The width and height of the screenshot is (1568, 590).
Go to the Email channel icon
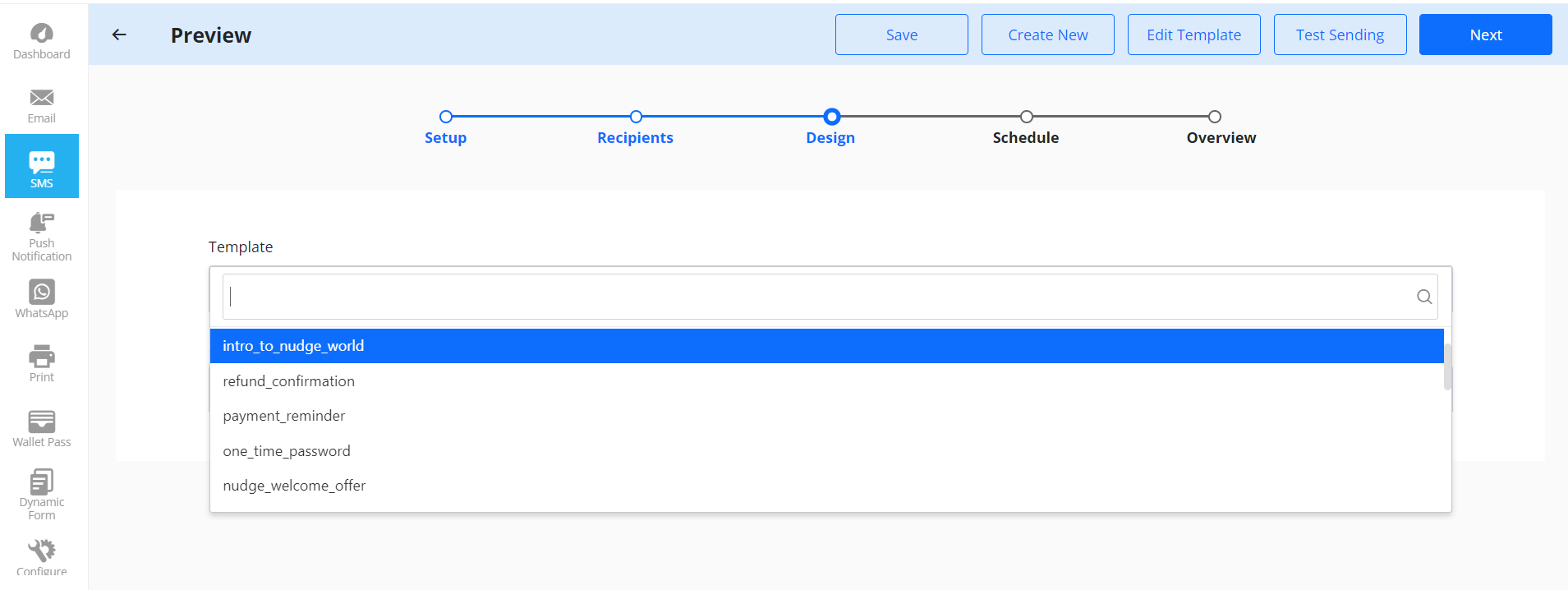(x=42, y=98)
